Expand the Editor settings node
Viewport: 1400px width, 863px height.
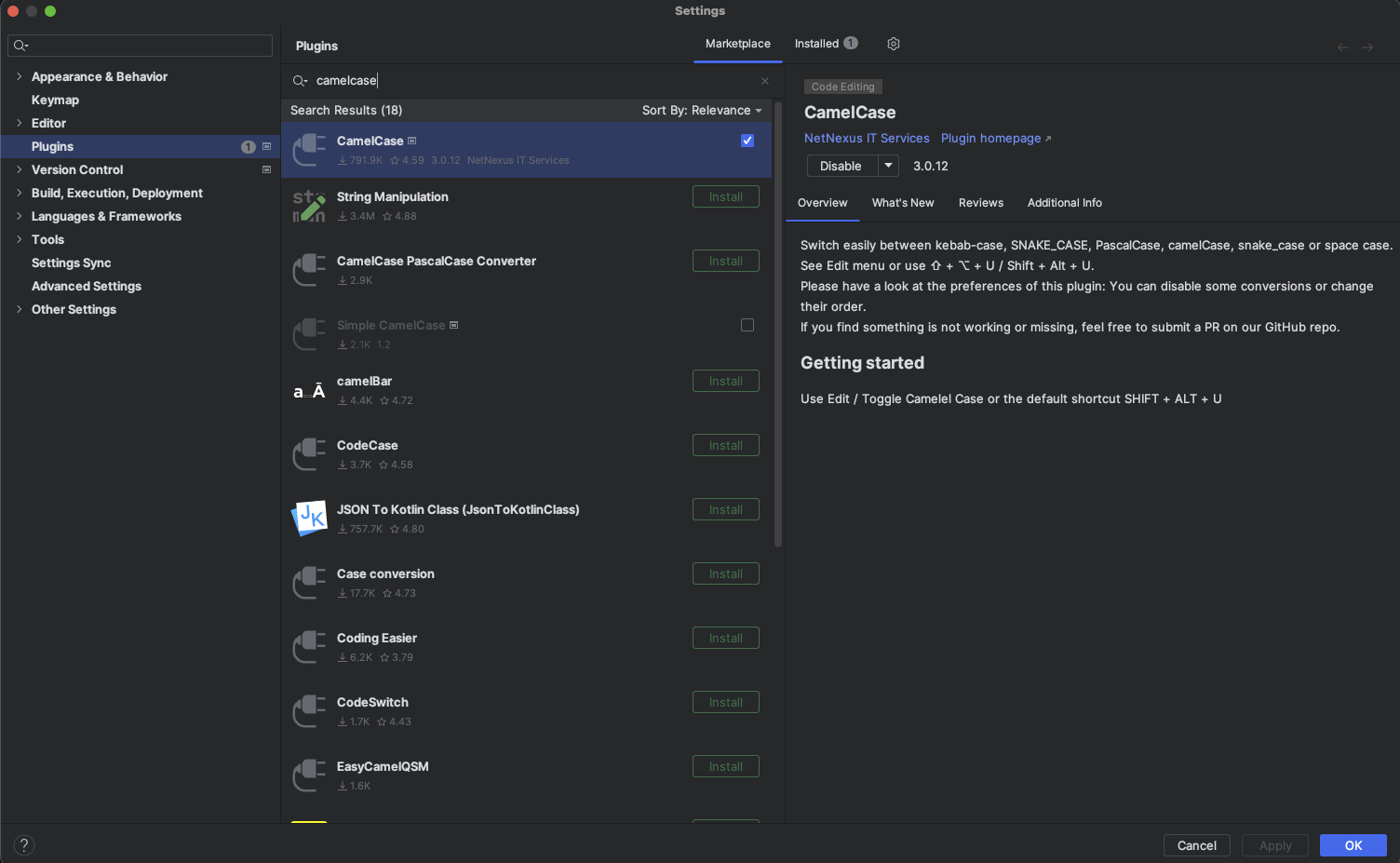pos(19,123)
